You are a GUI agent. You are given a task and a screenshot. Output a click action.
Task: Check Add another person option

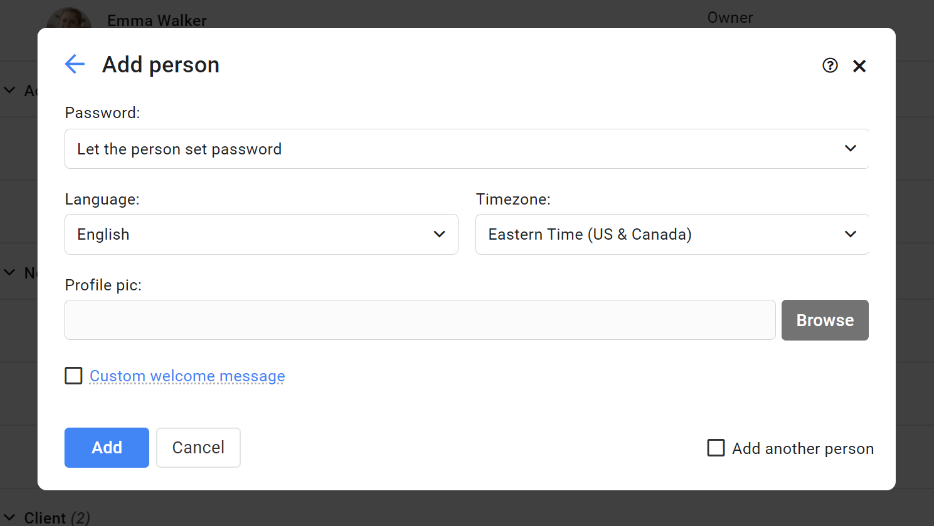click(716, 448)
